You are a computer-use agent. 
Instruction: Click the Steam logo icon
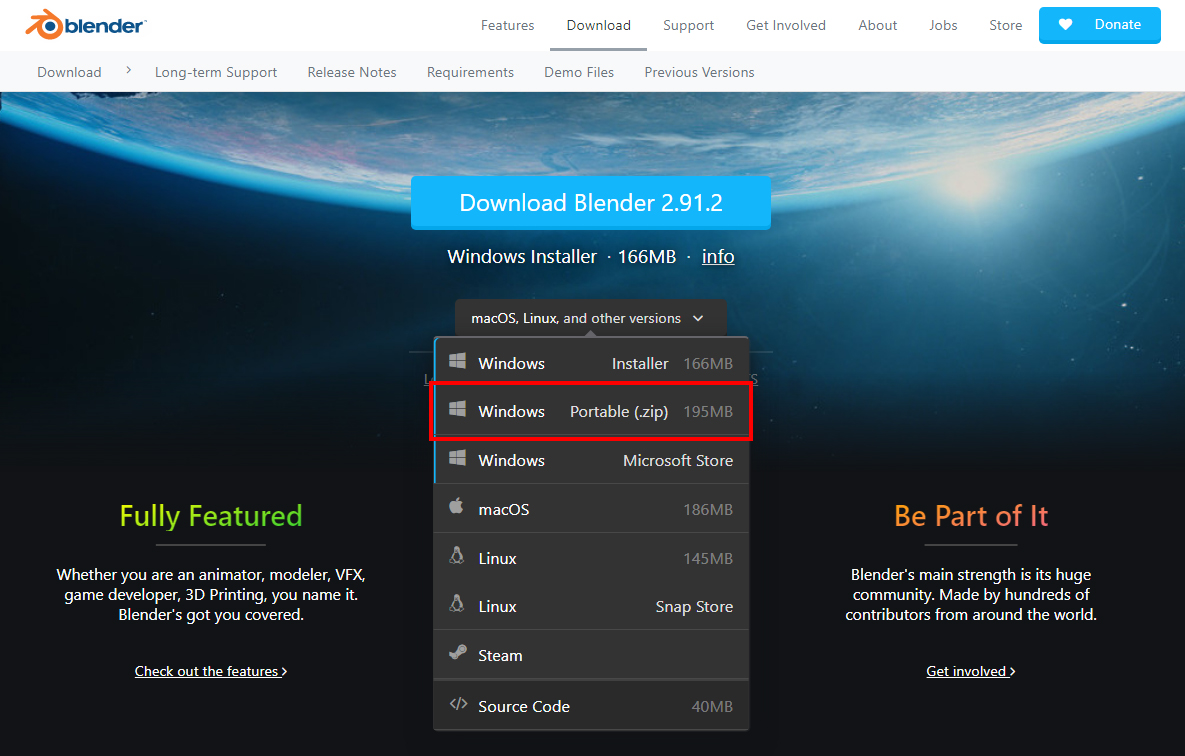[x=457, y=652]
